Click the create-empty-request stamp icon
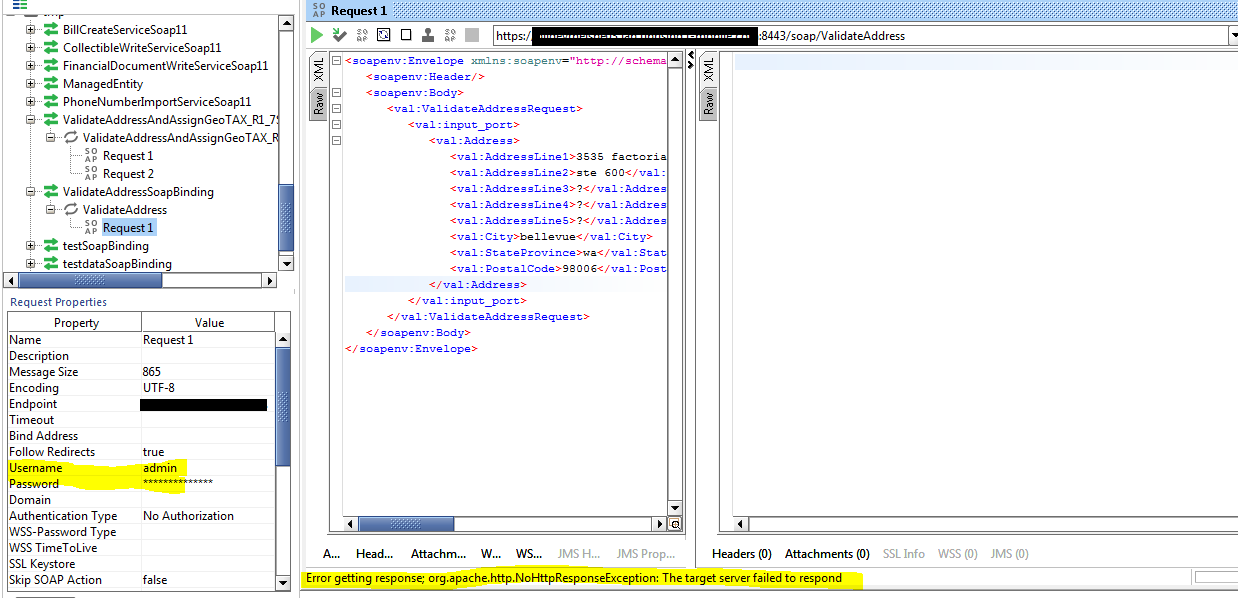Image resolution: width=1238 pixels, height=598 pixels. (427, 34)
